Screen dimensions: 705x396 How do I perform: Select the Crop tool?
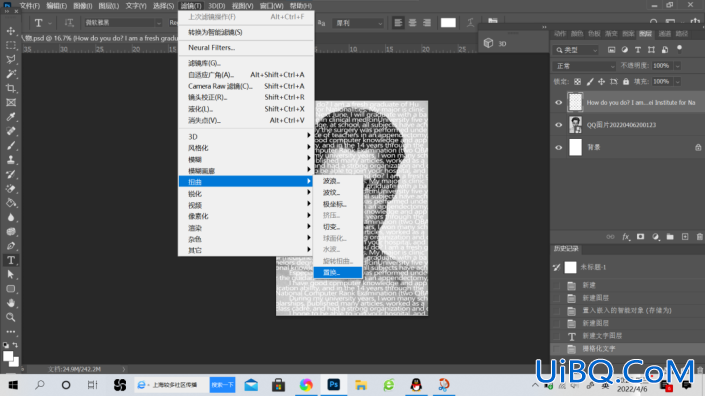[x=11, y=89]
